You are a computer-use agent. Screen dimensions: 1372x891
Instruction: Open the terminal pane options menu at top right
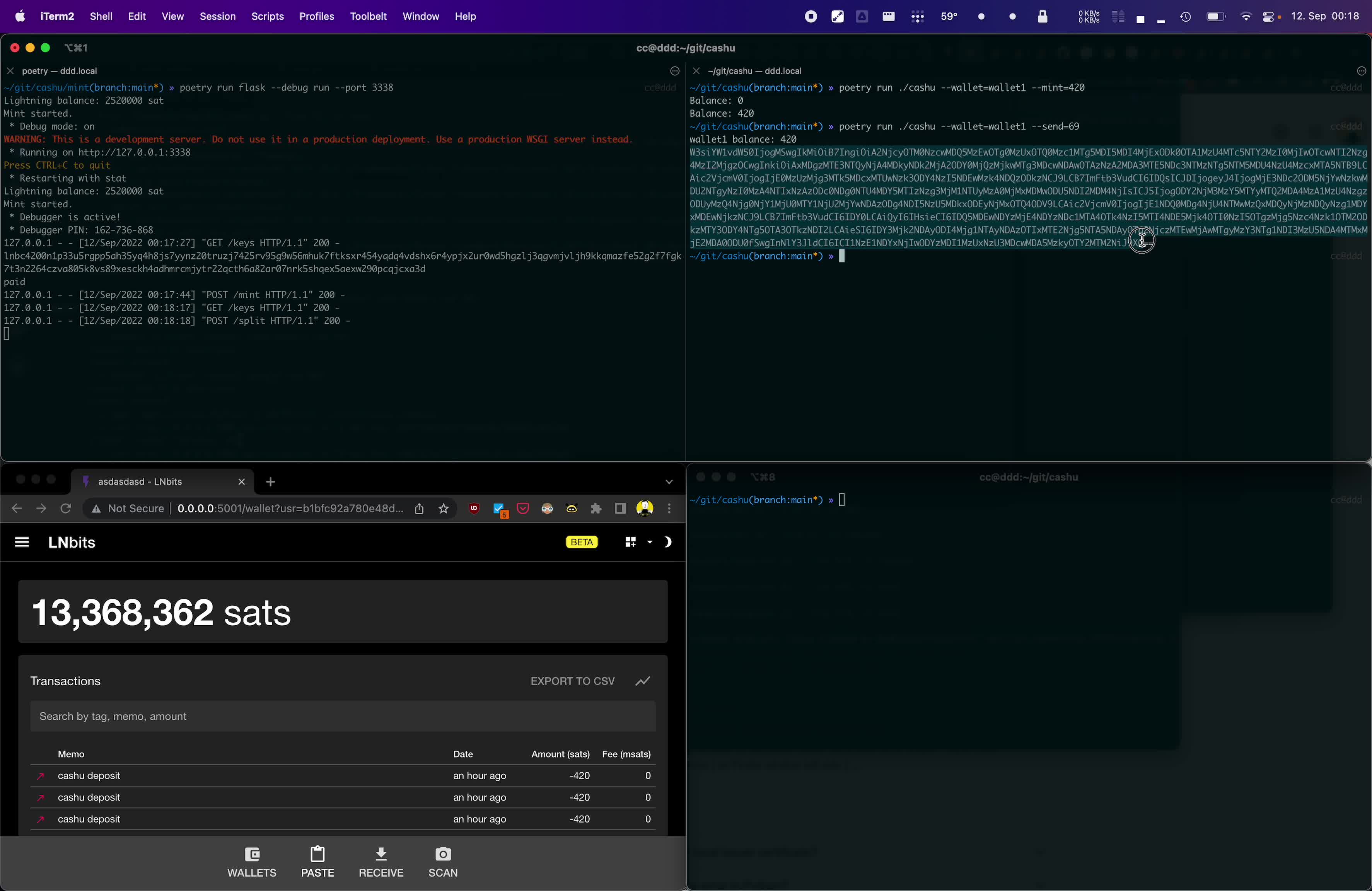coord(1362,71)
